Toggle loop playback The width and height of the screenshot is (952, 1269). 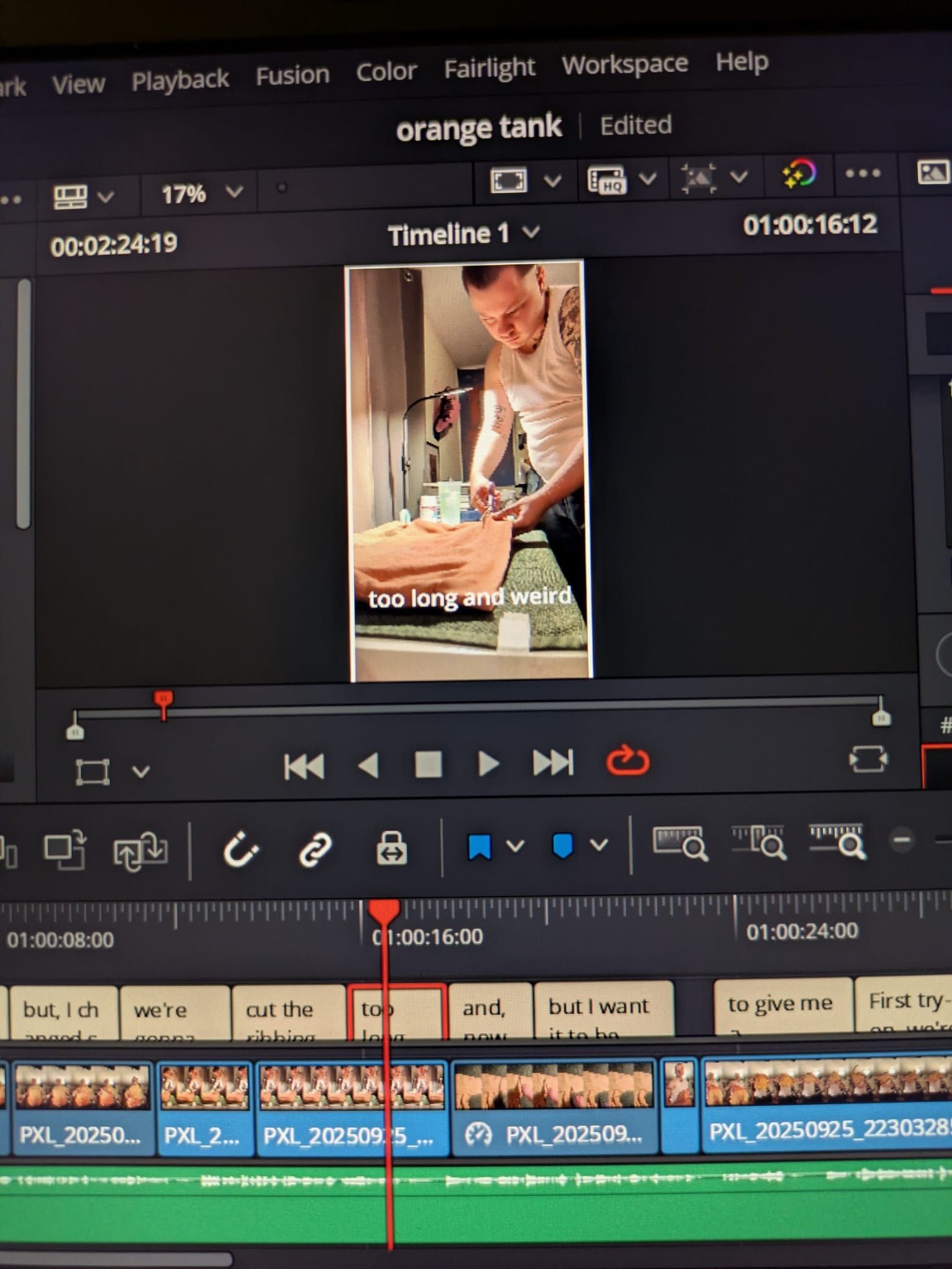point(627,760)
